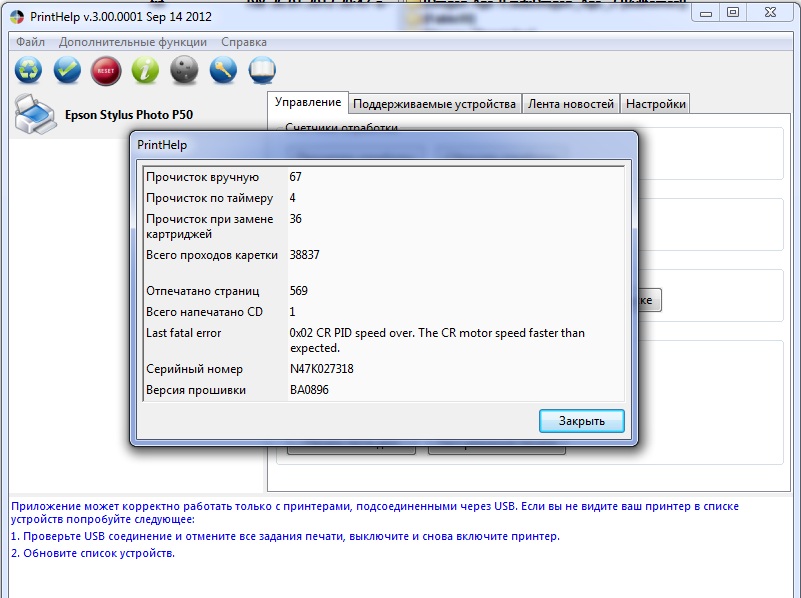Maximize the PrintHelp main window
Screen dimensions: 801x598
click(733, 13)
